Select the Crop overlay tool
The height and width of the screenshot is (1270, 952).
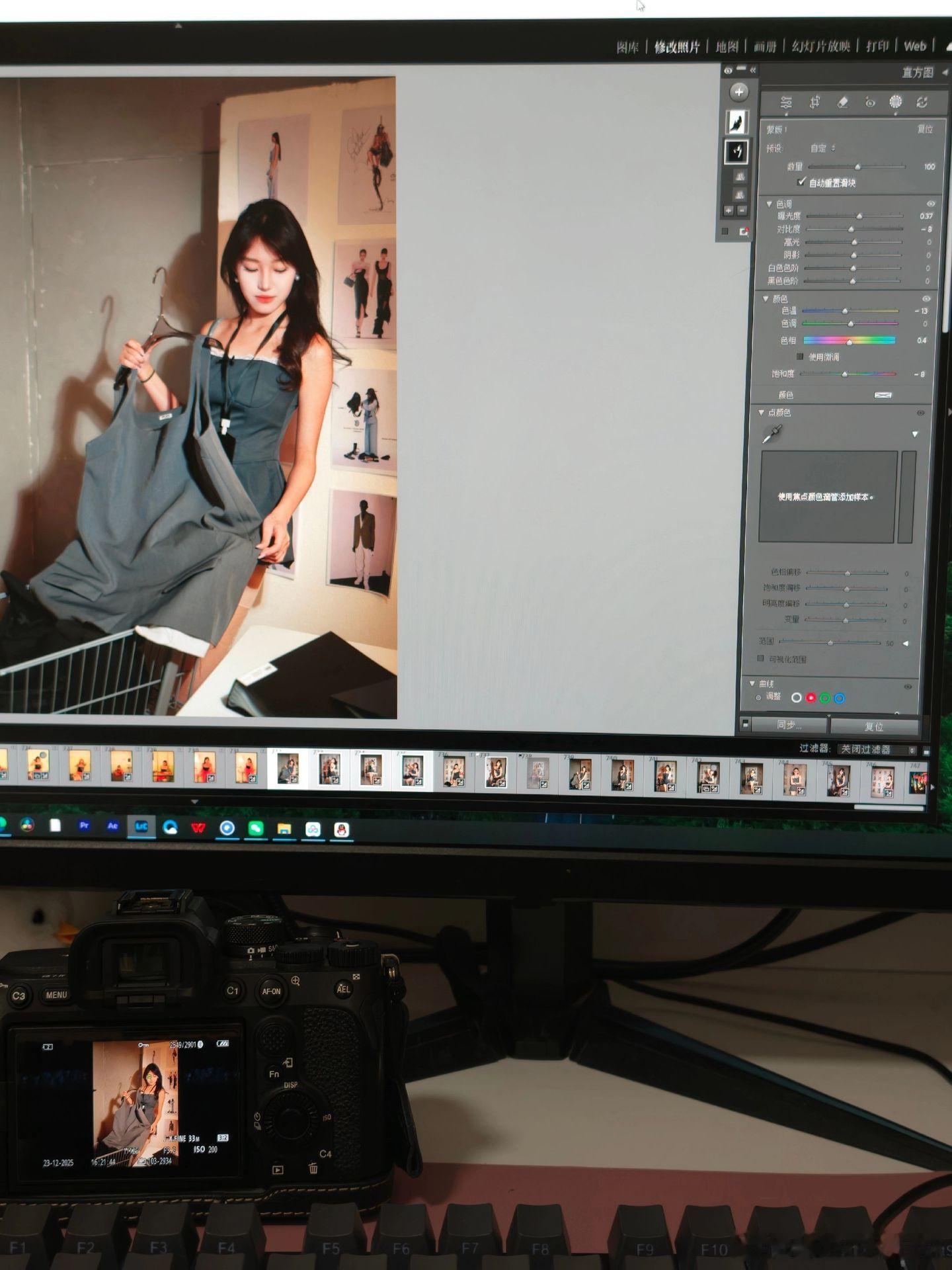coord(814,102)
